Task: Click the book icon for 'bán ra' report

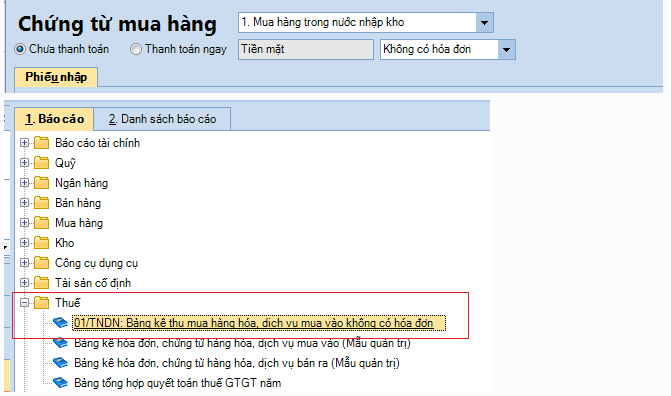Action: click(x=60, y=363)
